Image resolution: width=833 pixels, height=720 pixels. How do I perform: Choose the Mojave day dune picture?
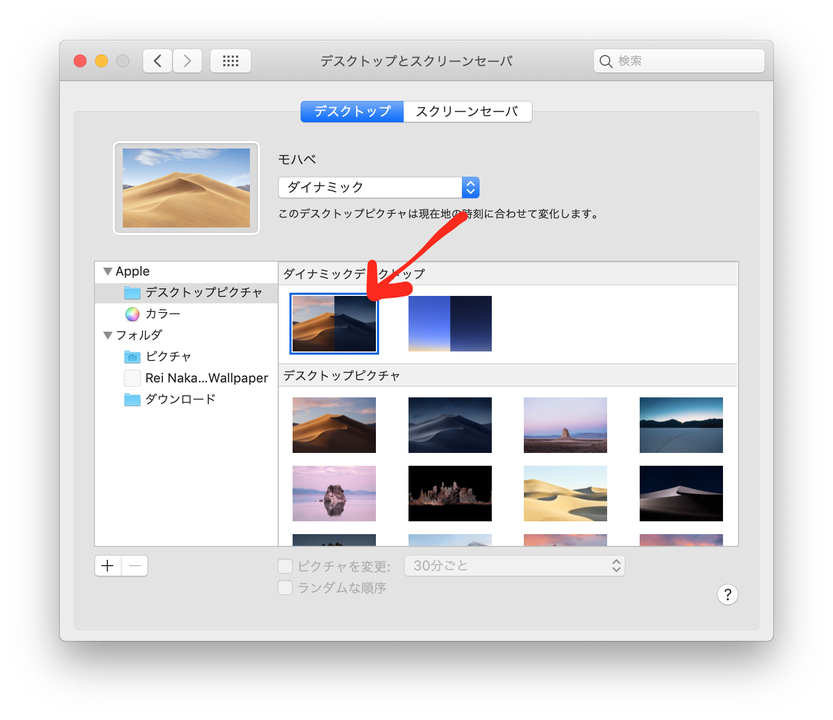[334, 425]
